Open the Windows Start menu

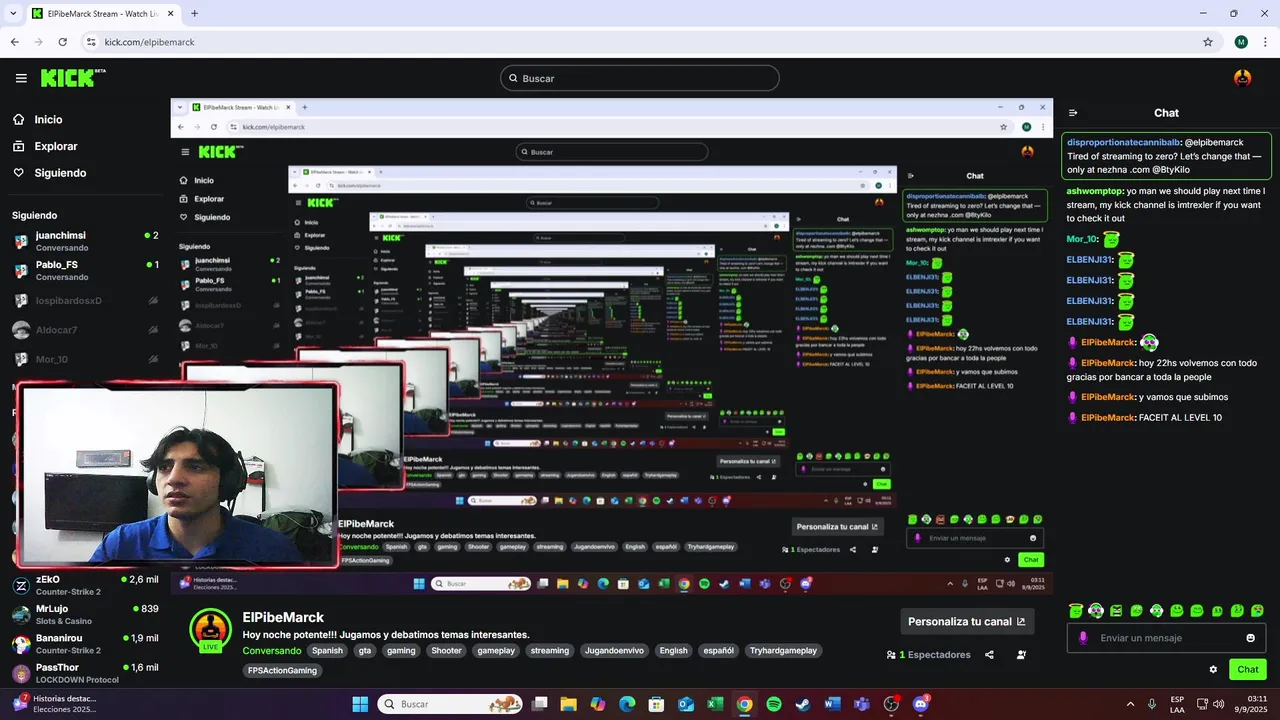click(360, 704)
